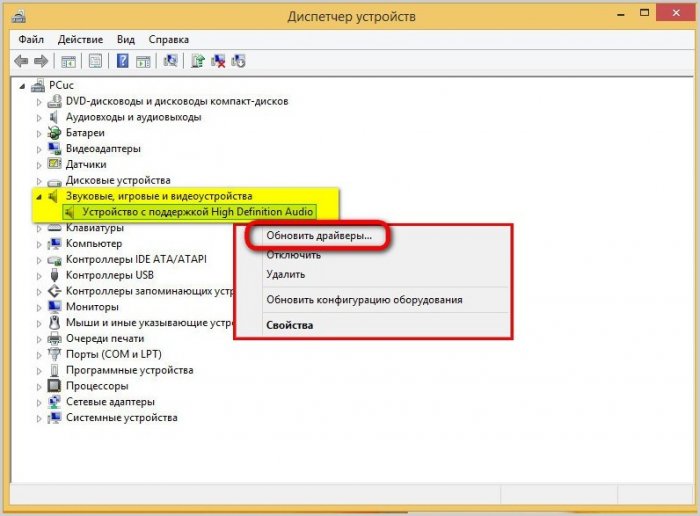This screenshot has height=516, width=700.
Task: Select the Датчики row text
Action: point(86,164)
